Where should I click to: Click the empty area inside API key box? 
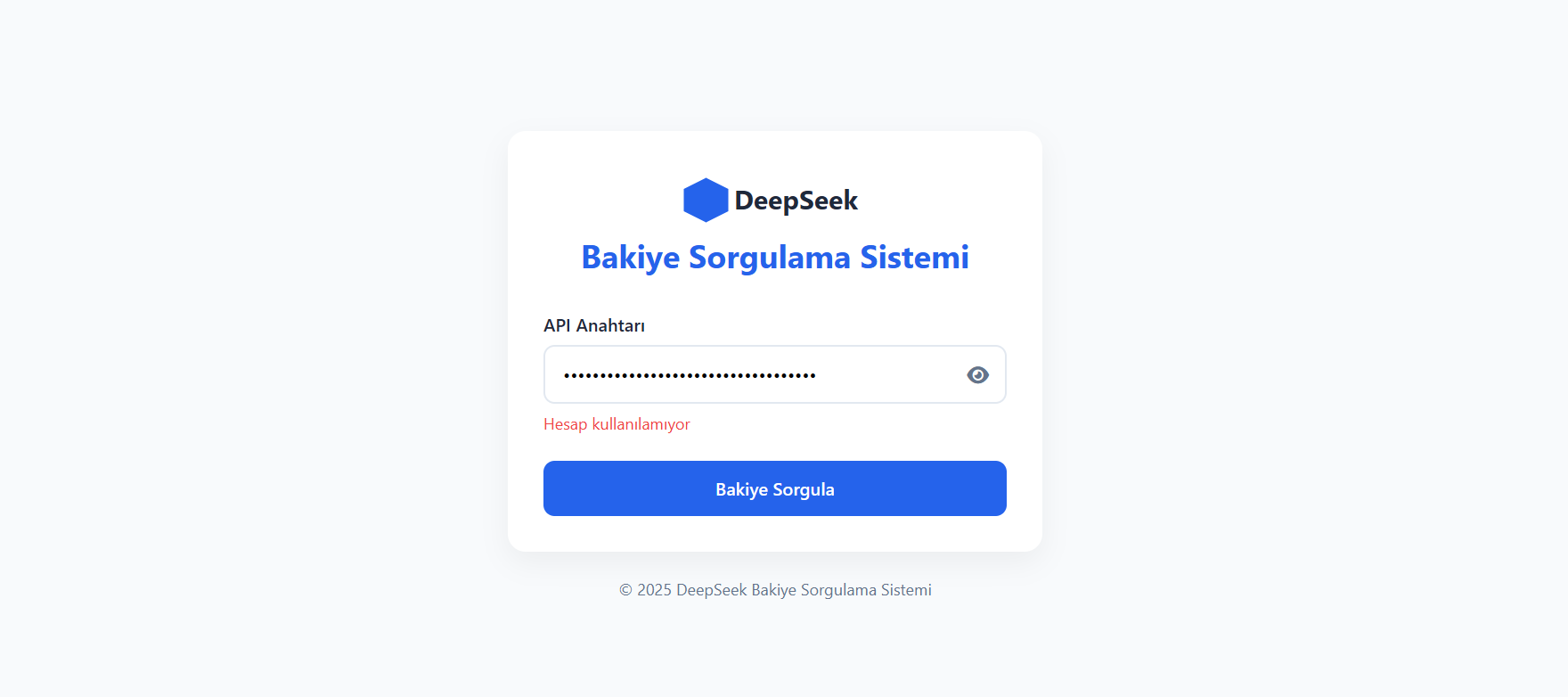click(x=891, y=375)
